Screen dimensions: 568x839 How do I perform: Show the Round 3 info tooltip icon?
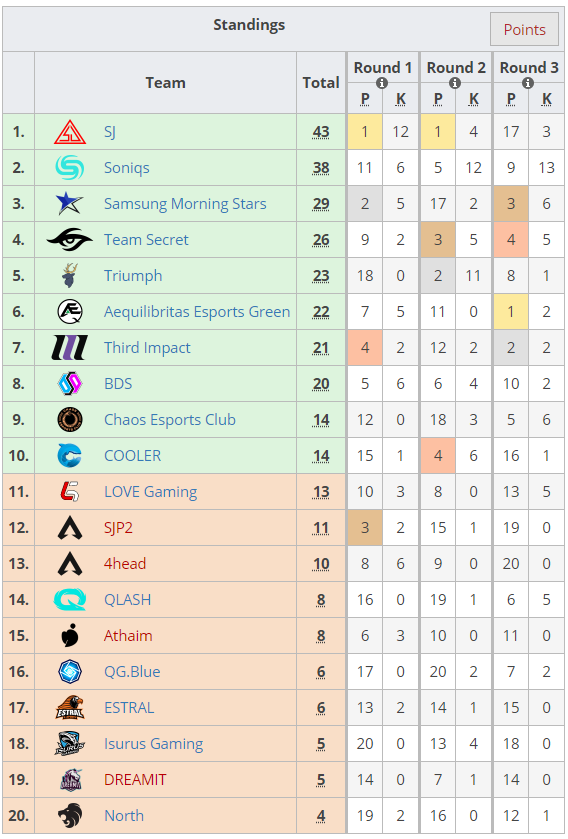[528, 83]
